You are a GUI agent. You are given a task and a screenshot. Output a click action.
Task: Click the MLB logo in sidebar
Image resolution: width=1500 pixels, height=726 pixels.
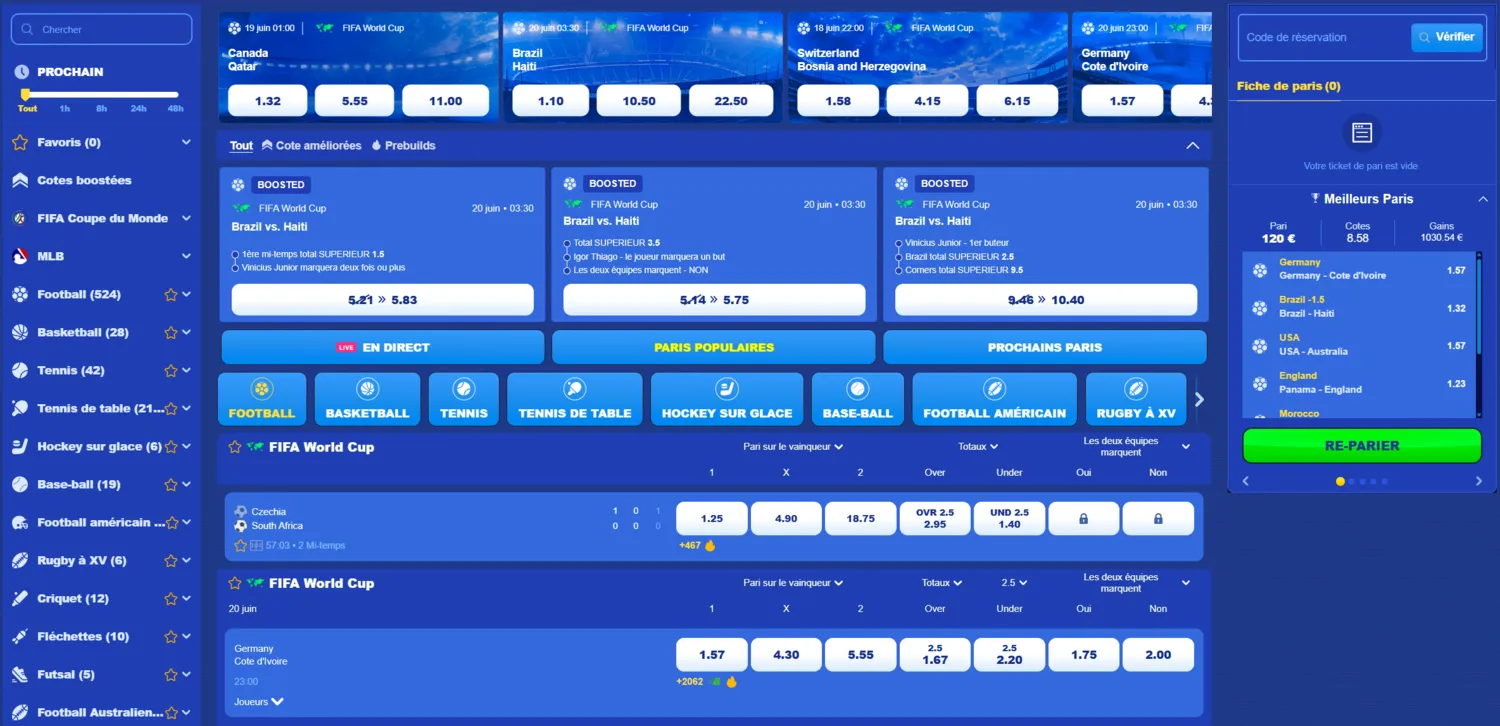[20, 257]
